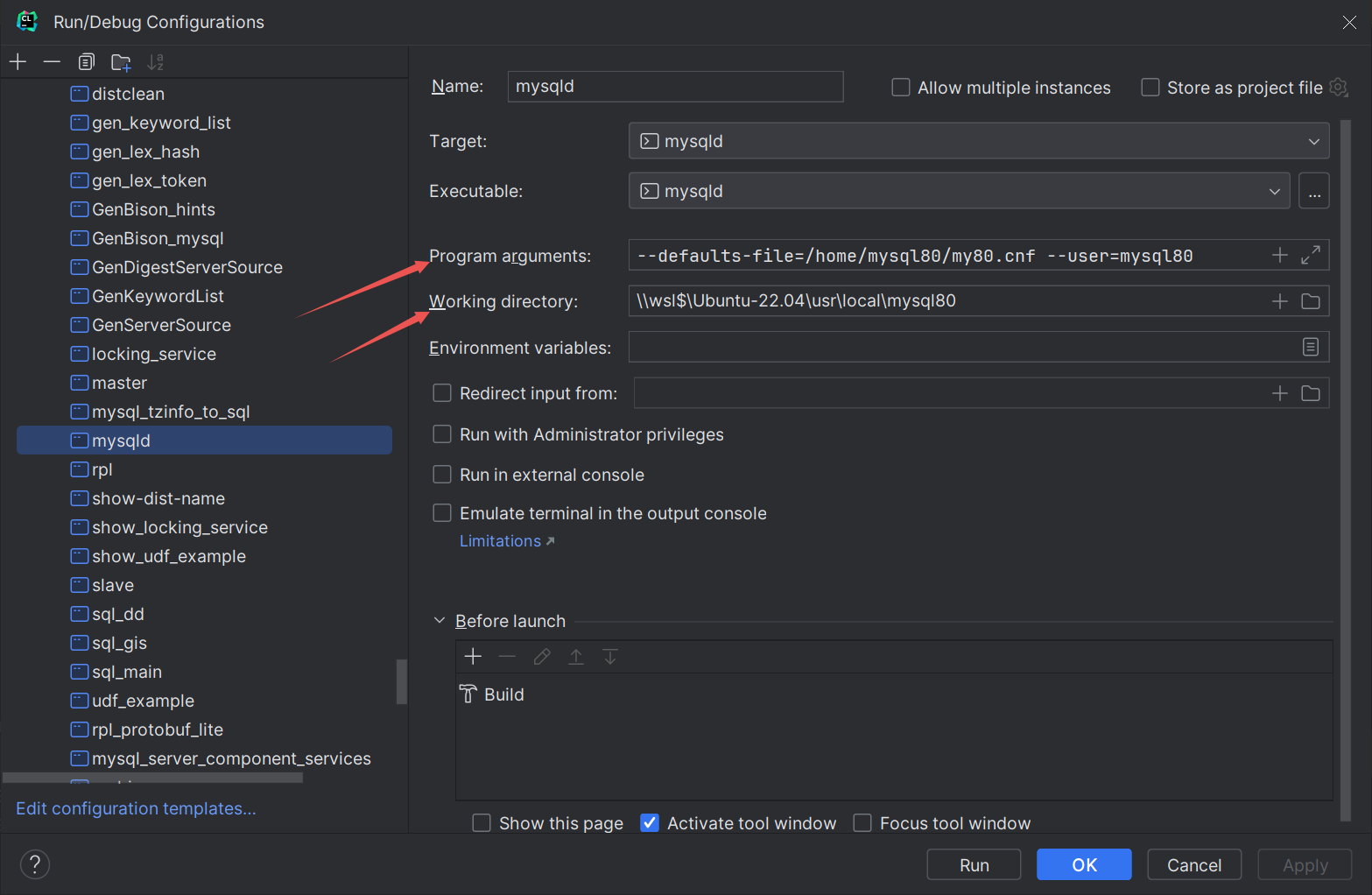Enable Emulate terminal in the output console
Viewport: 1372px width, 895px height.
pos(442,513)
